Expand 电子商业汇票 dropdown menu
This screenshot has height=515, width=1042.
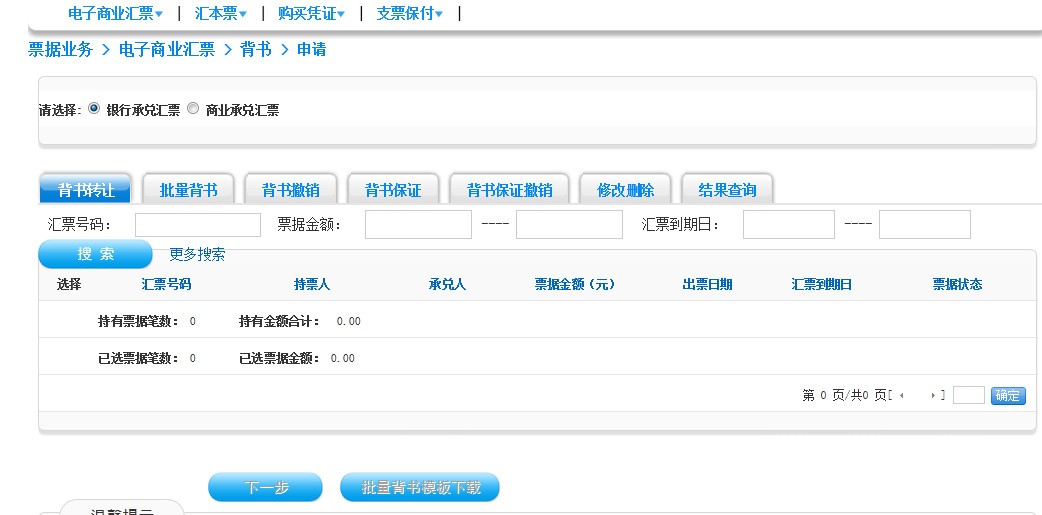115,13
